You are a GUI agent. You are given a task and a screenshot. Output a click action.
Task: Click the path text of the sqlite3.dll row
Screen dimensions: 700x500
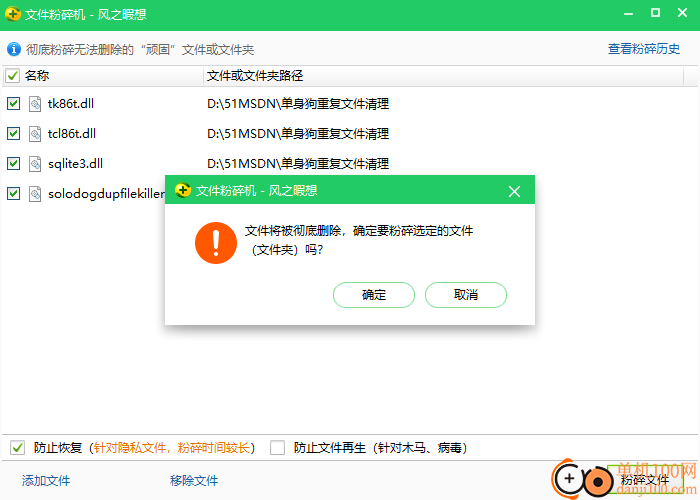pyautogui.click(x=298, y=163)
